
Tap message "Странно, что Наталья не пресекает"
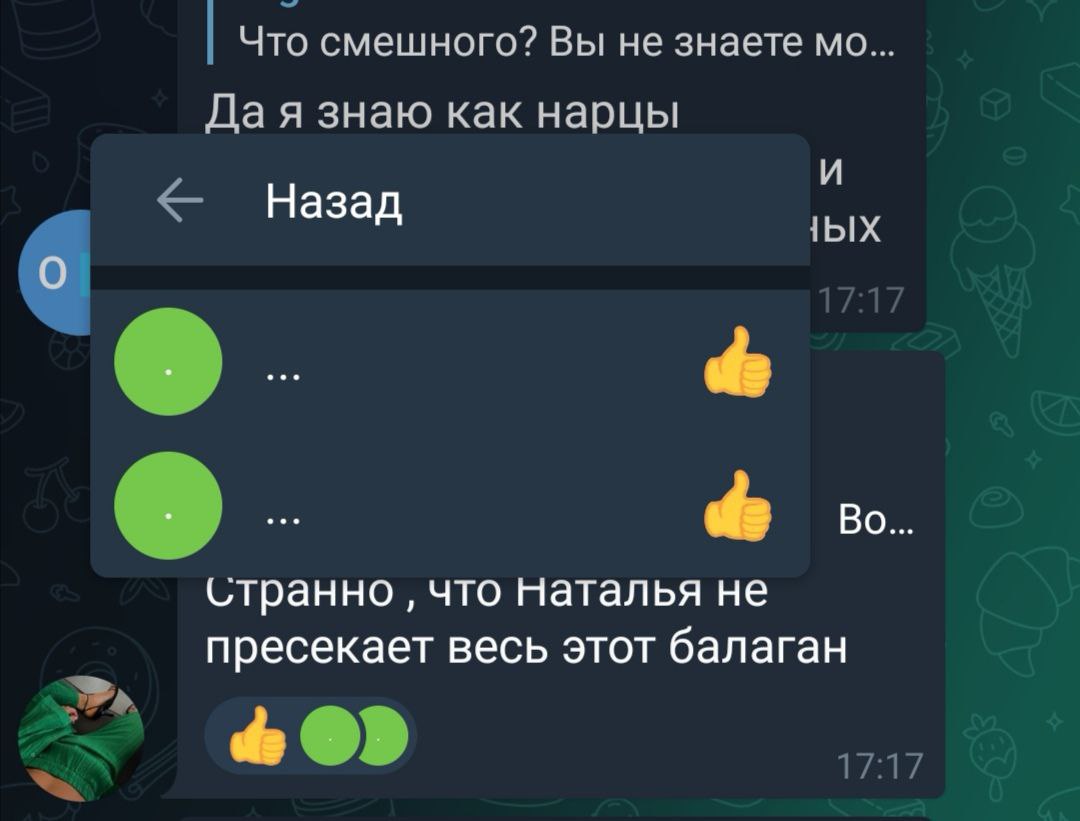point(526,620)
